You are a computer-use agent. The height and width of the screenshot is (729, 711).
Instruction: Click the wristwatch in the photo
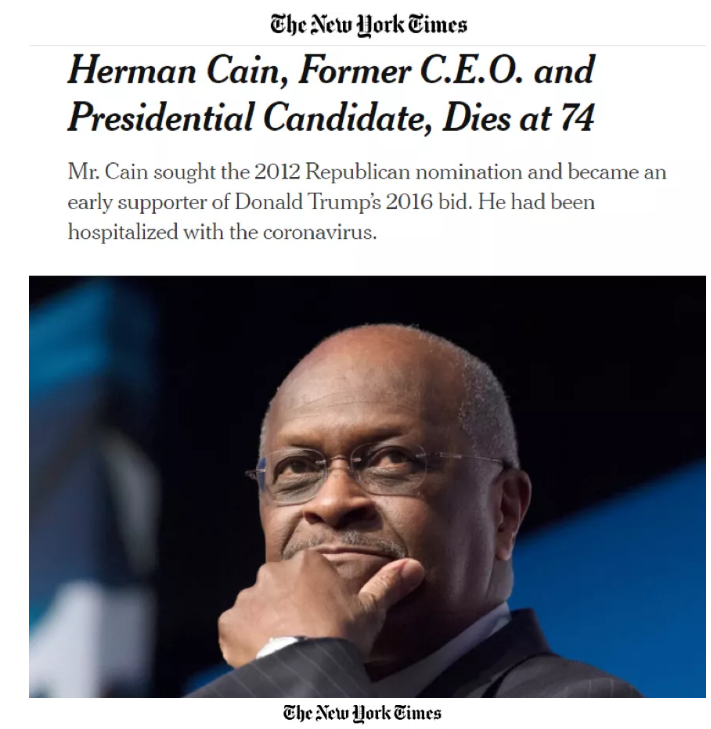(278, 647)
